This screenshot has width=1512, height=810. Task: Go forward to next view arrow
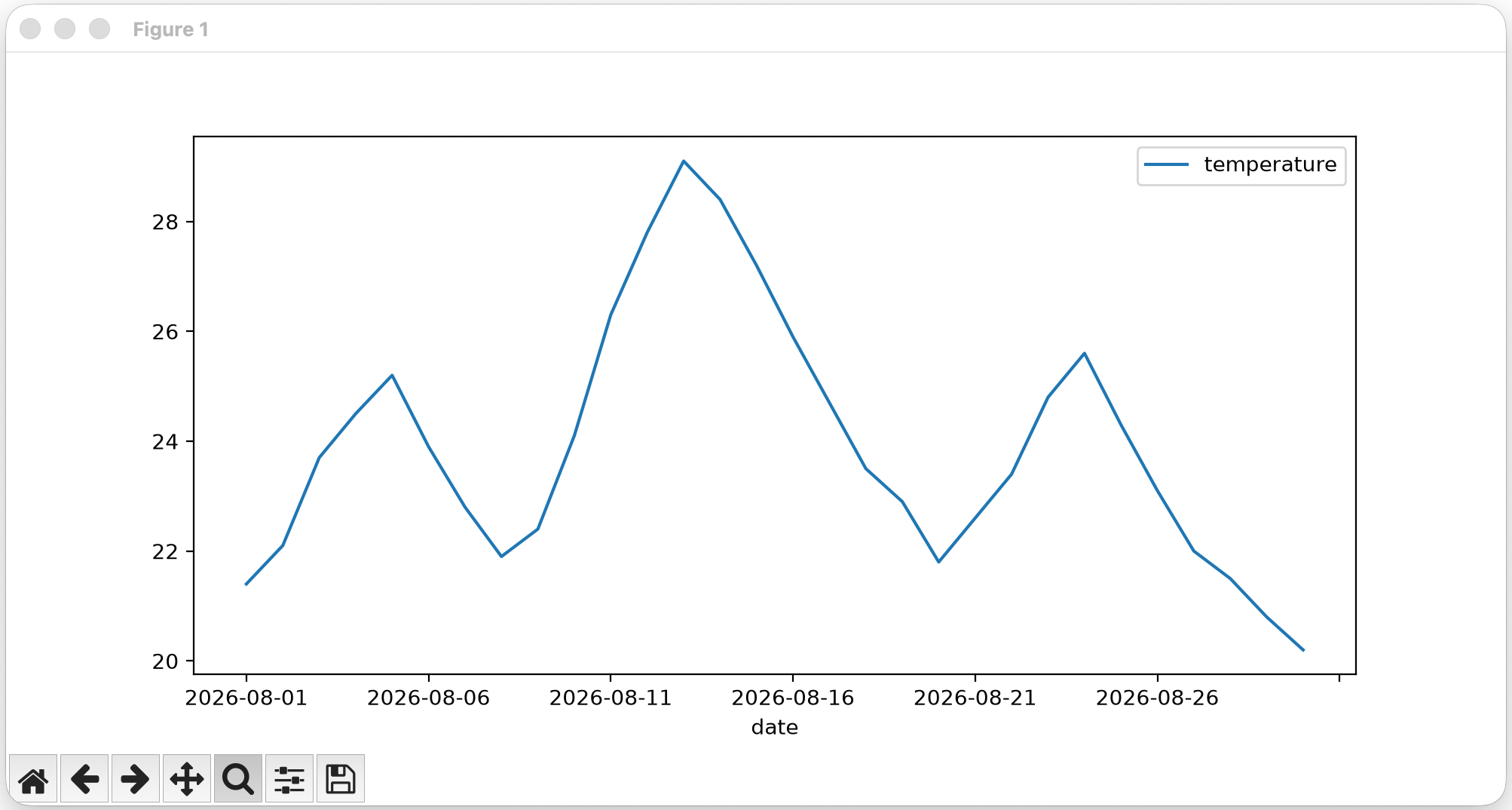[136, 778]
